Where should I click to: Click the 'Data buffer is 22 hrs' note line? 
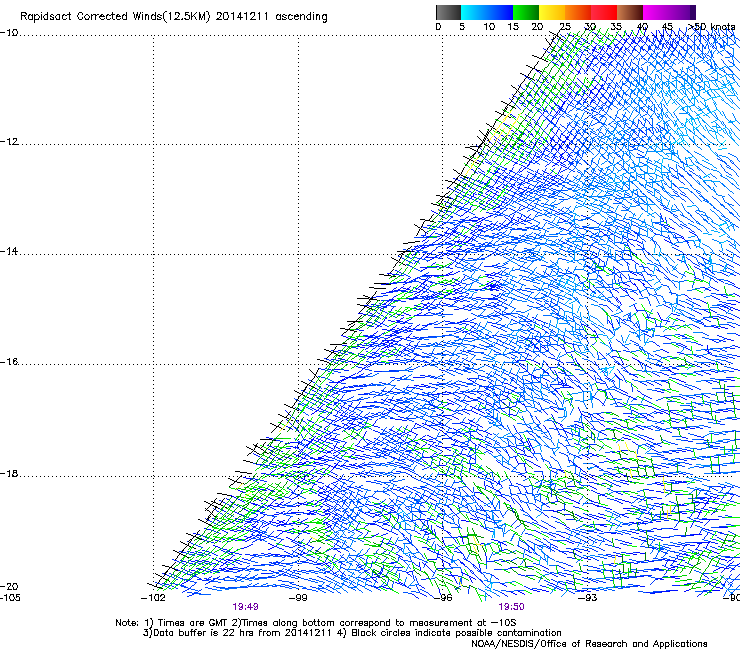pyautogui.click(x=239, y=633)
